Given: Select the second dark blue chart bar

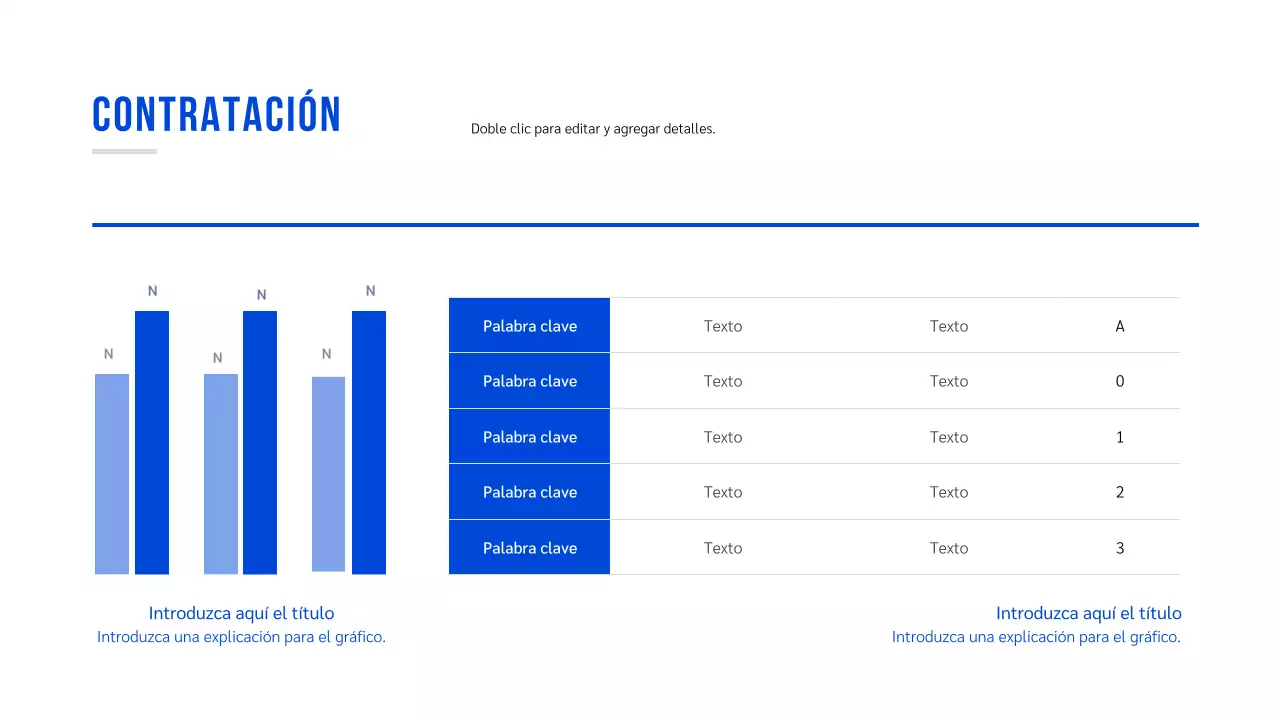Looking at the screenshot, I should (260, 442).
